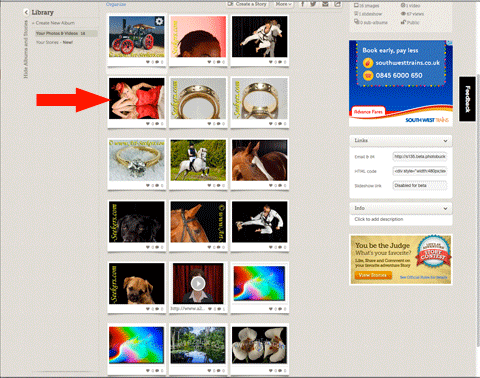Collapse the Links panel
The height and width of the screenshot is (378, 480).
[x=445, y=141]
